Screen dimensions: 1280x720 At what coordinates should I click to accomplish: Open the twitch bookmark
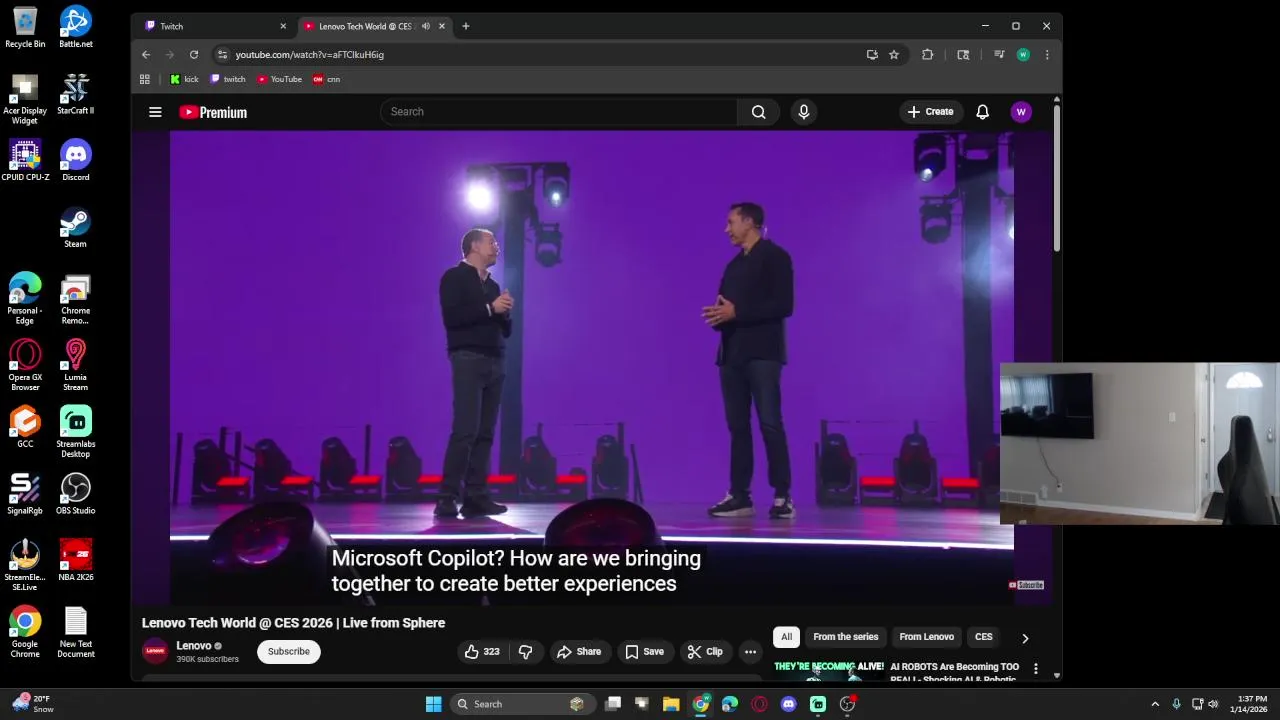[227, 79]
